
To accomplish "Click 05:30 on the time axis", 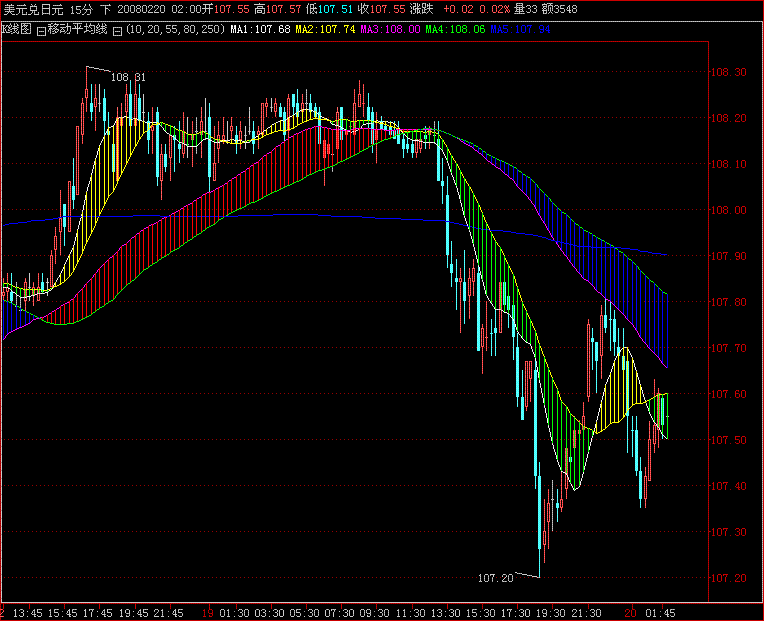I will (305, 613).
